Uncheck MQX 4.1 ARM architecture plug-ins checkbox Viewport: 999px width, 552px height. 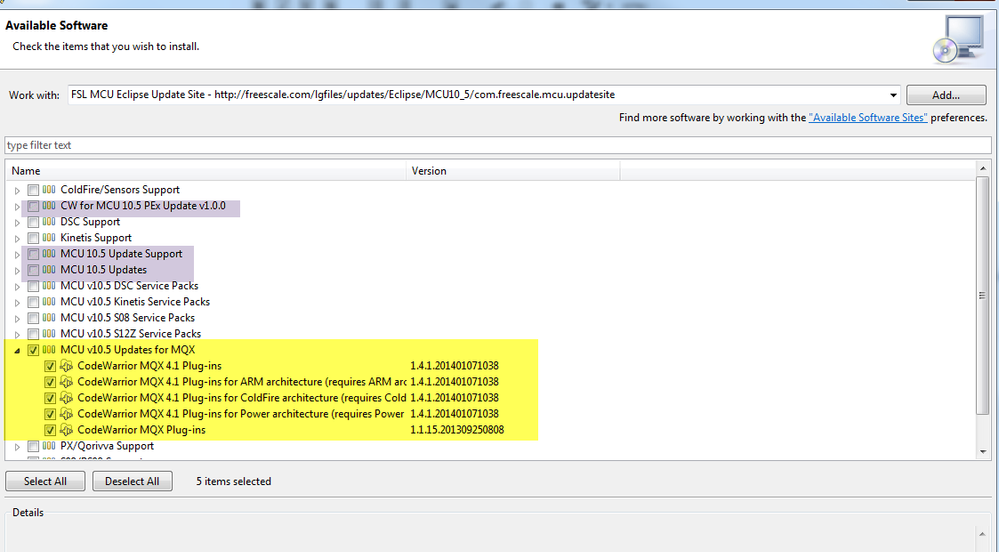coord(50,382)
